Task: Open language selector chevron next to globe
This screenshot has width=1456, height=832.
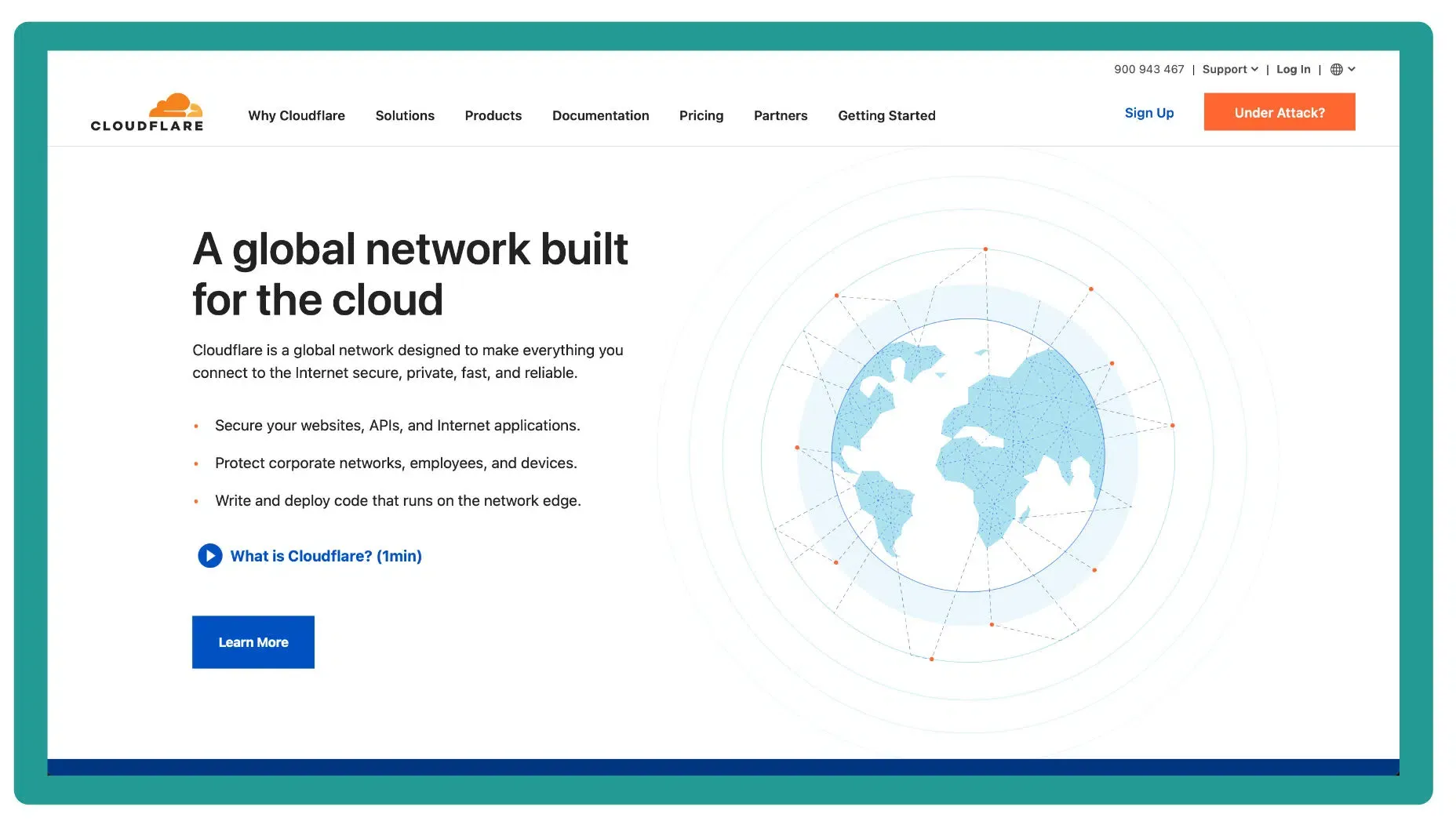Action: 1352,70
